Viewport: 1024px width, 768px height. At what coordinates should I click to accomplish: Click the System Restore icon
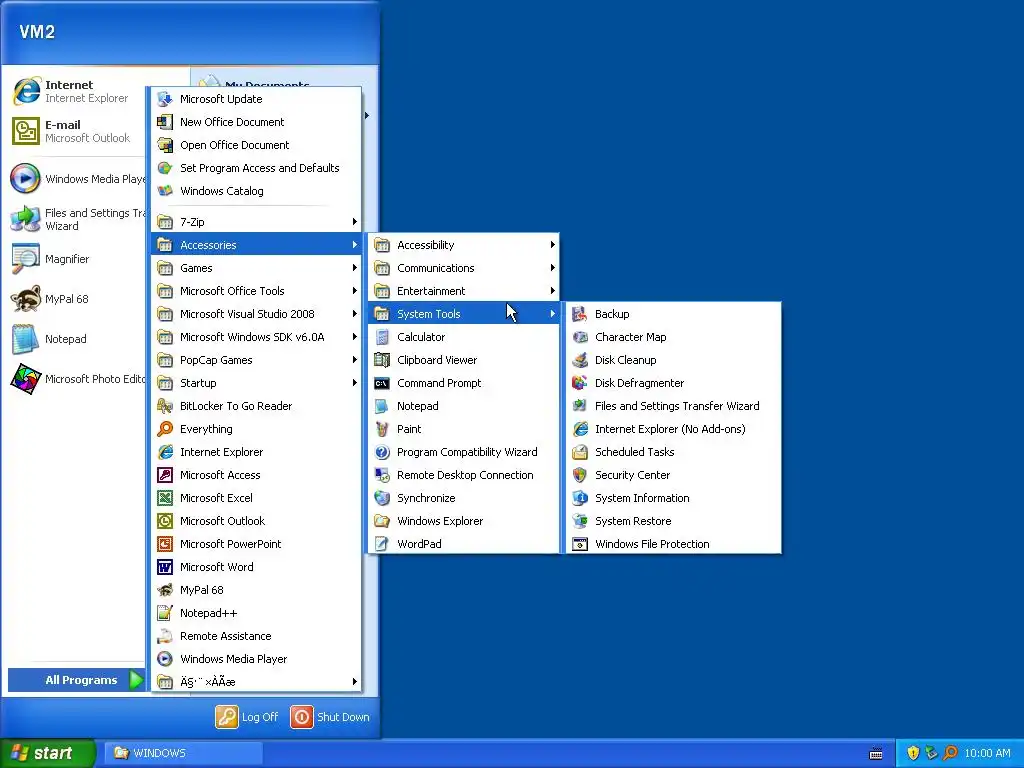[x=579, y=521]
